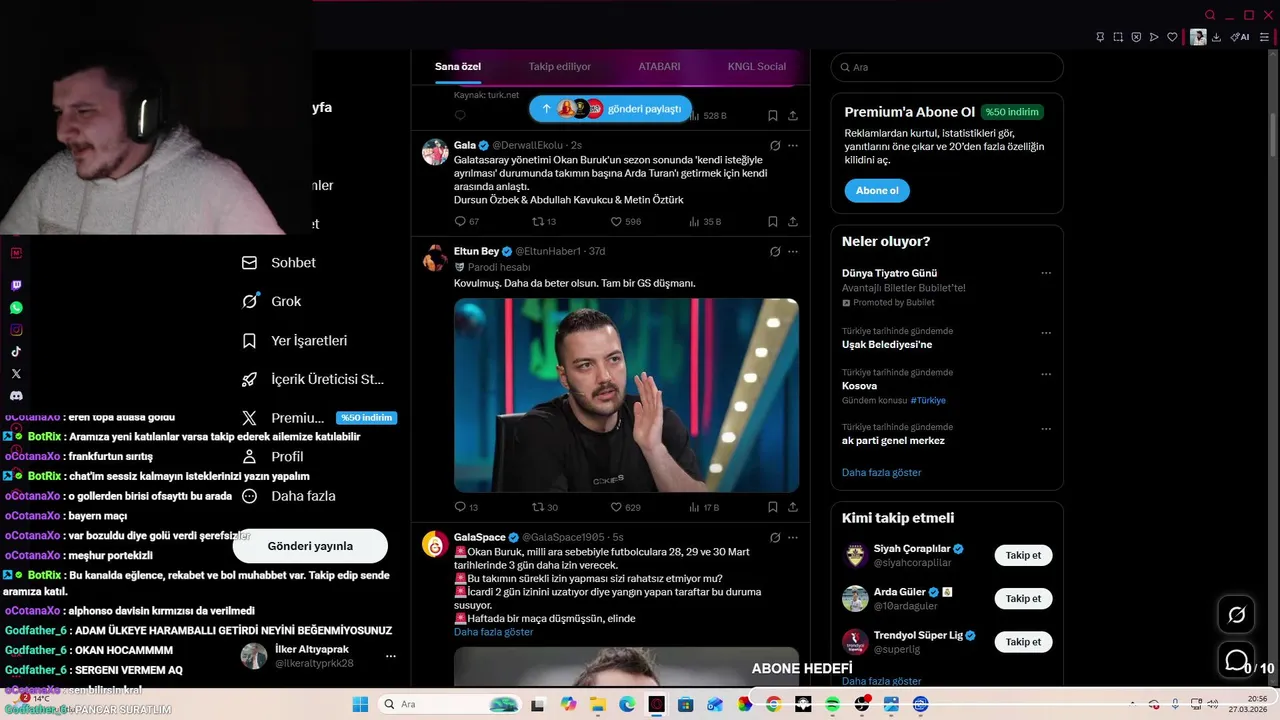Open more options on Eltun Bey tweet
The width and height of the screenshot is (1280, 720).
(793, 252)
